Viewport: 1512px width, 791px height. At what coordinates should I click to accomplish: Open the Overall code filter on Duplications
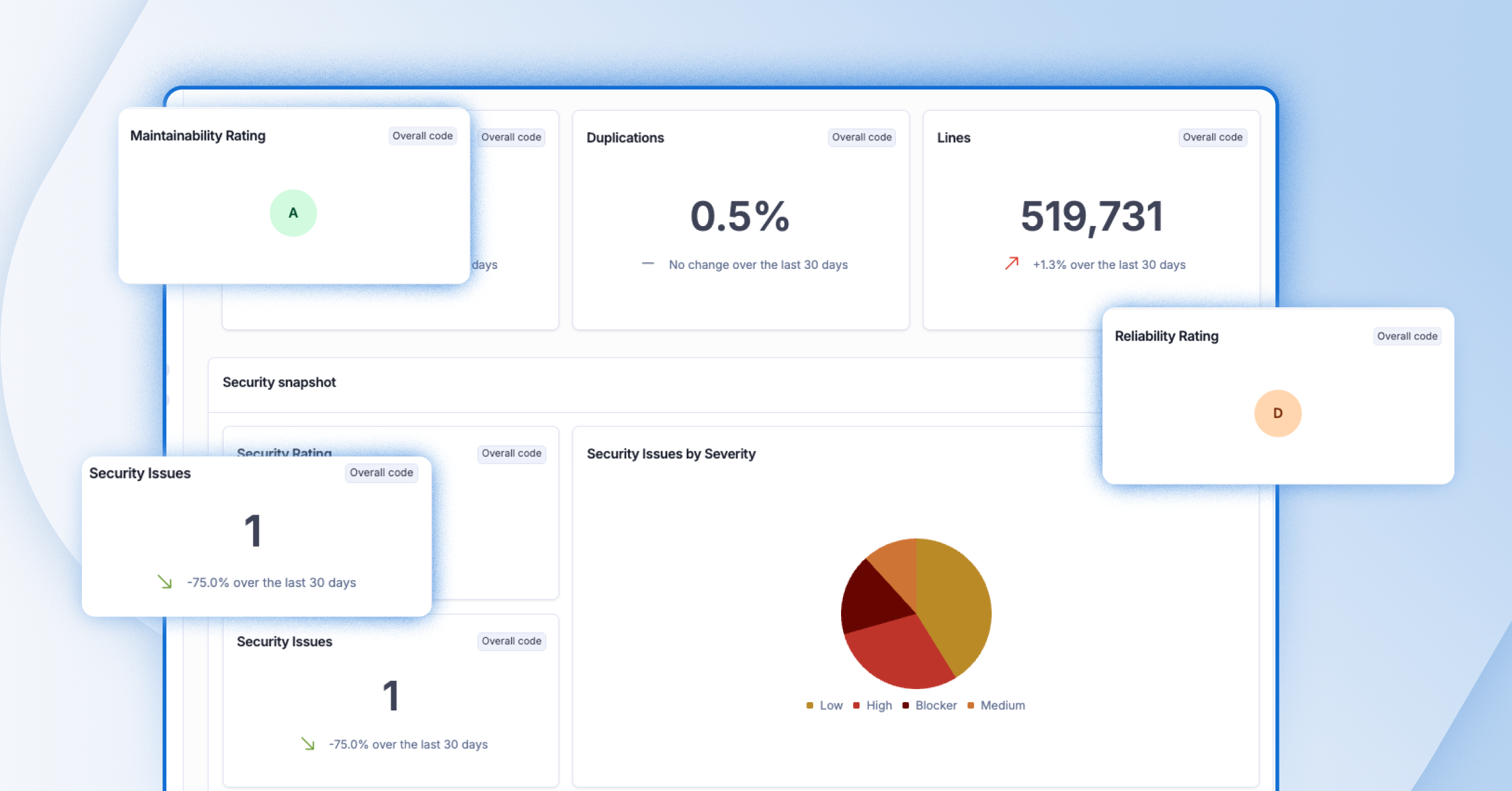pos(861,137)
